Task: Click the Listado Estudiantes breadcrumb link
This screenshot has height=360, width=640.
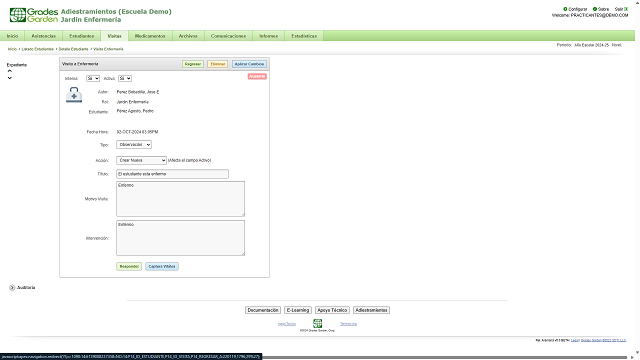Action: [x=38, y=49]
